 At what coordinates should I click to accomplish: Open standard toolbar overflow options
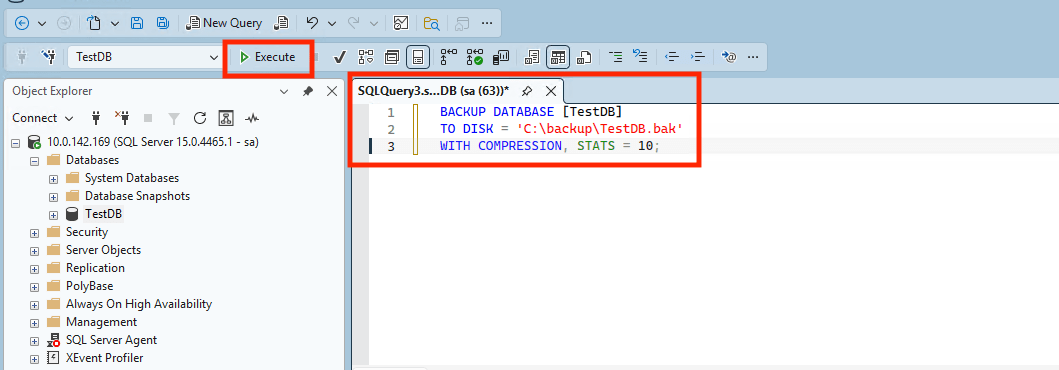tap(487, 23)
